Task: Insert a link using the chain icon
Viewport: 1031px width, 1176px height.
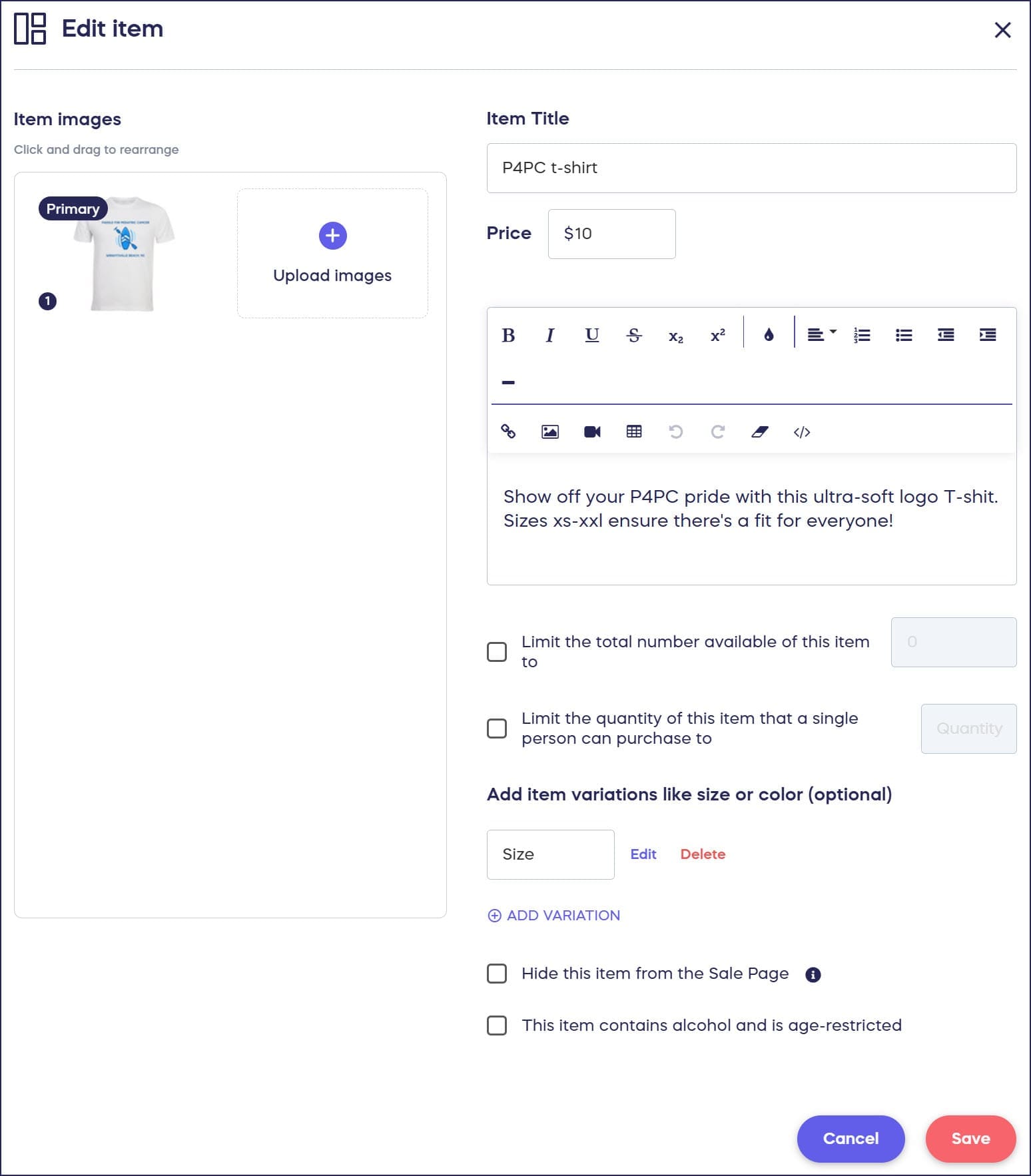Action: 508,432
